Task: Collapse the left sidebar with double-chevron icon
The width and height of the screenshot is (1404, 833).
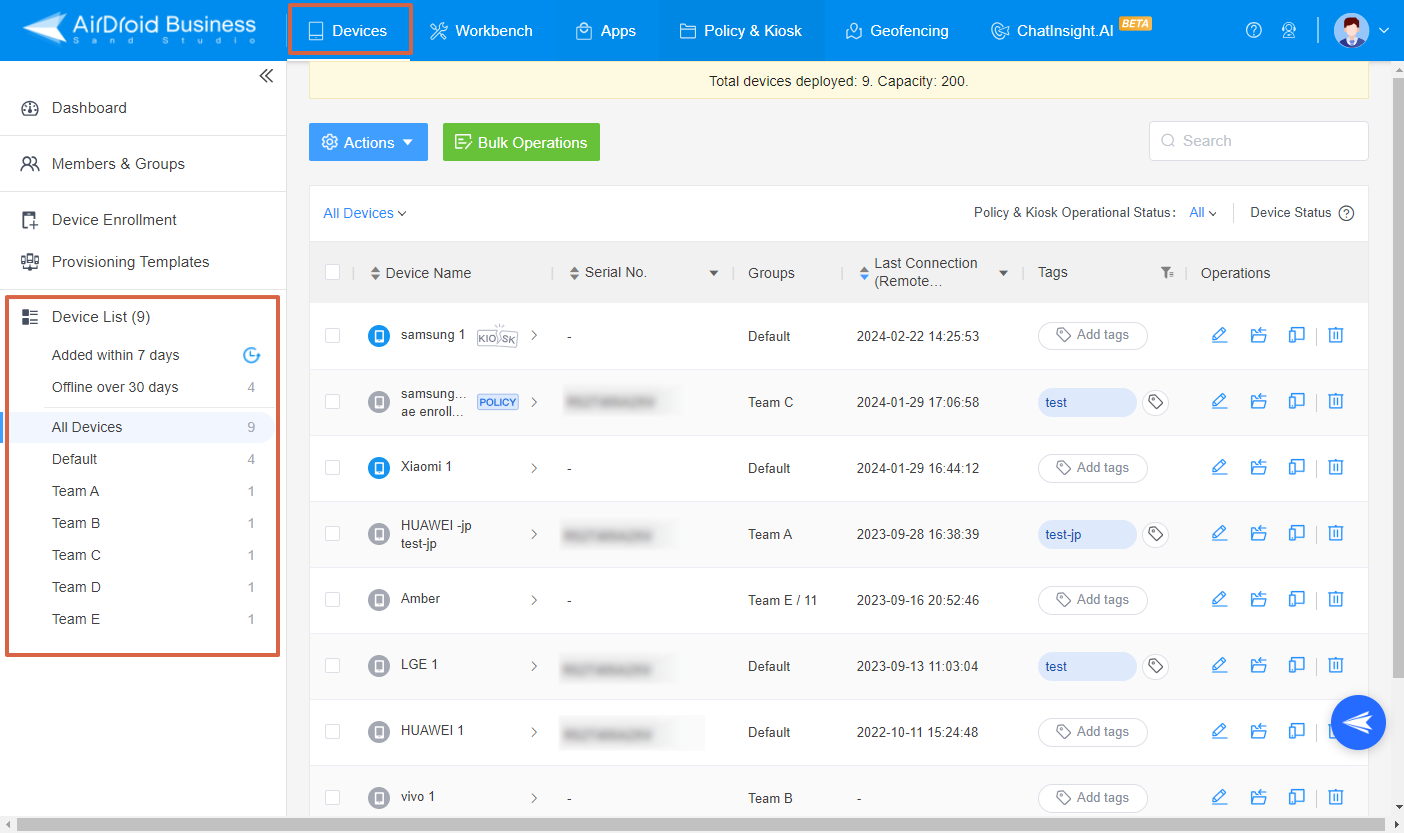Action: tap(266, 76)
